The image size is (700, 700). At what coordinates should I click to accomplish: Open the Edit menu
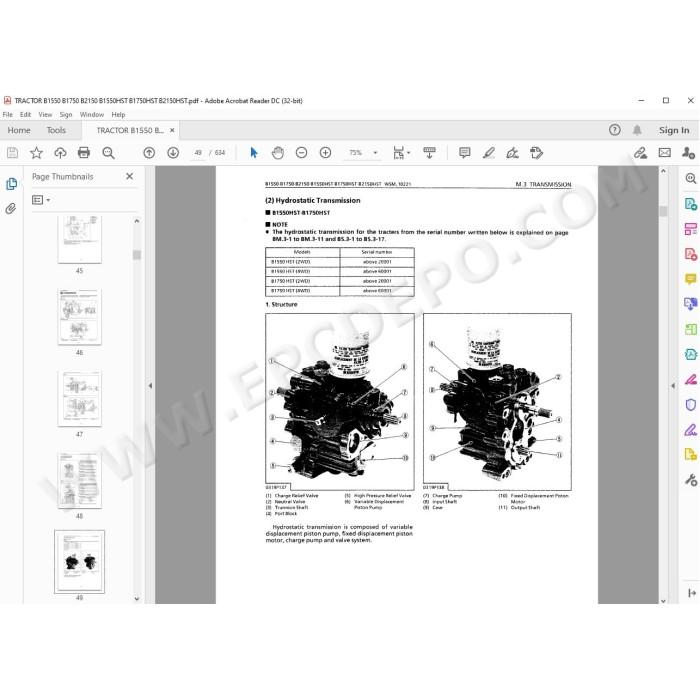pyautogui.click(x=25, y=115)
